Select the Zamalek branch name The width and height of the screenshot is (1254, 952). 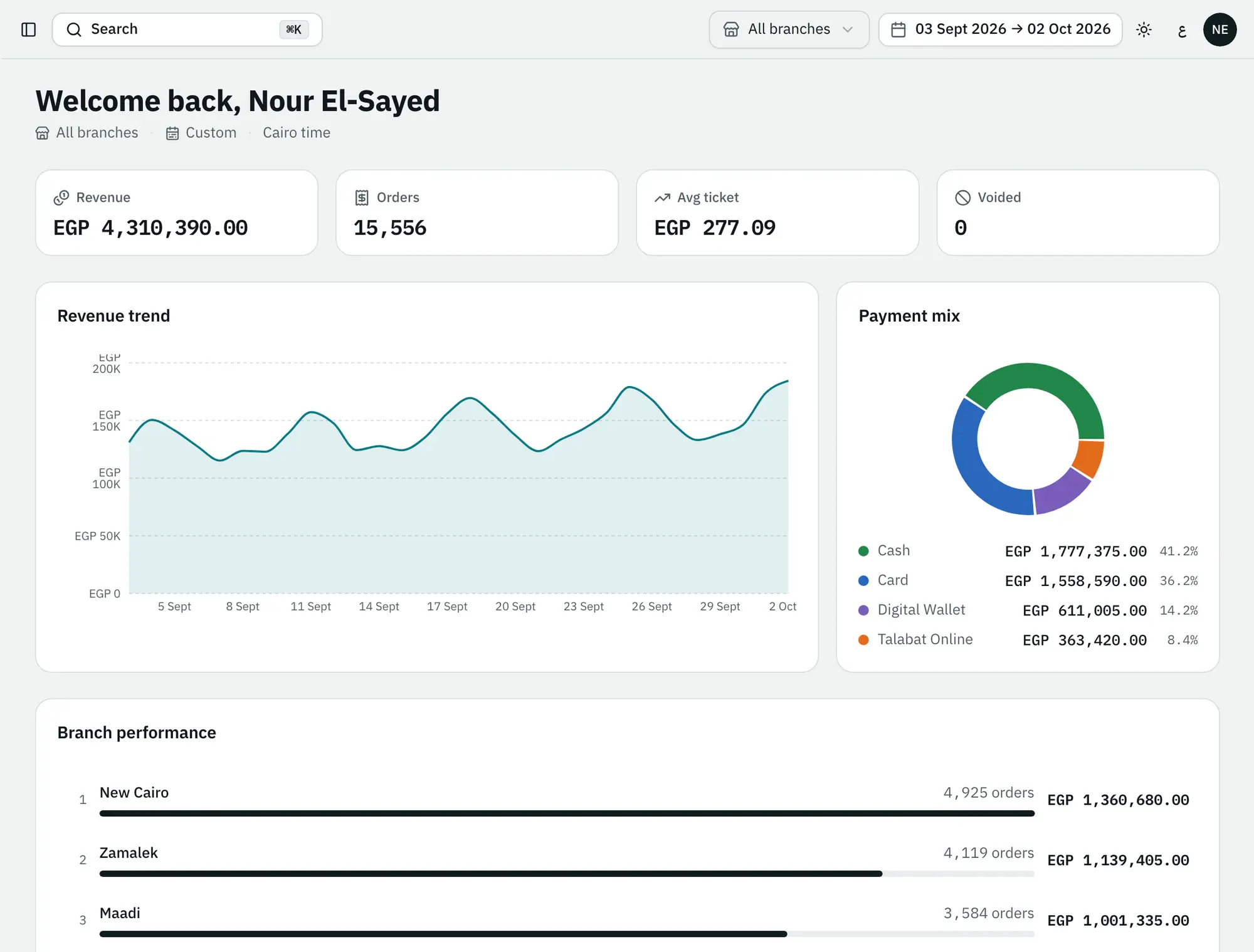(x=129, y=853)
